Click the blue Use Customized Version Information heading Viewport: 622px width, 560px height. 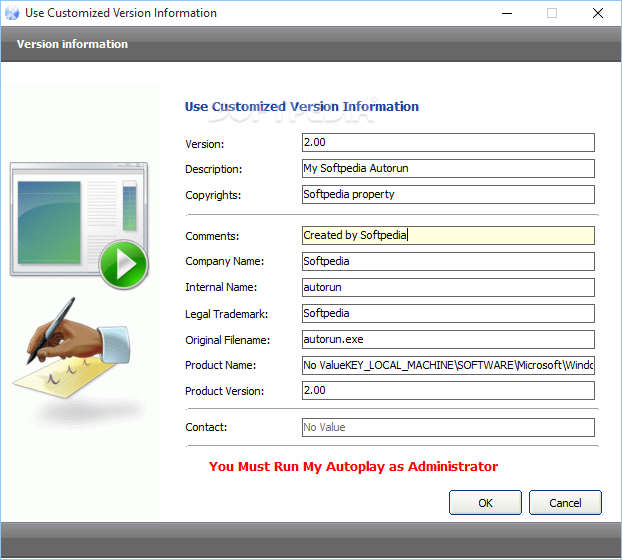click(x=302, y=107)
